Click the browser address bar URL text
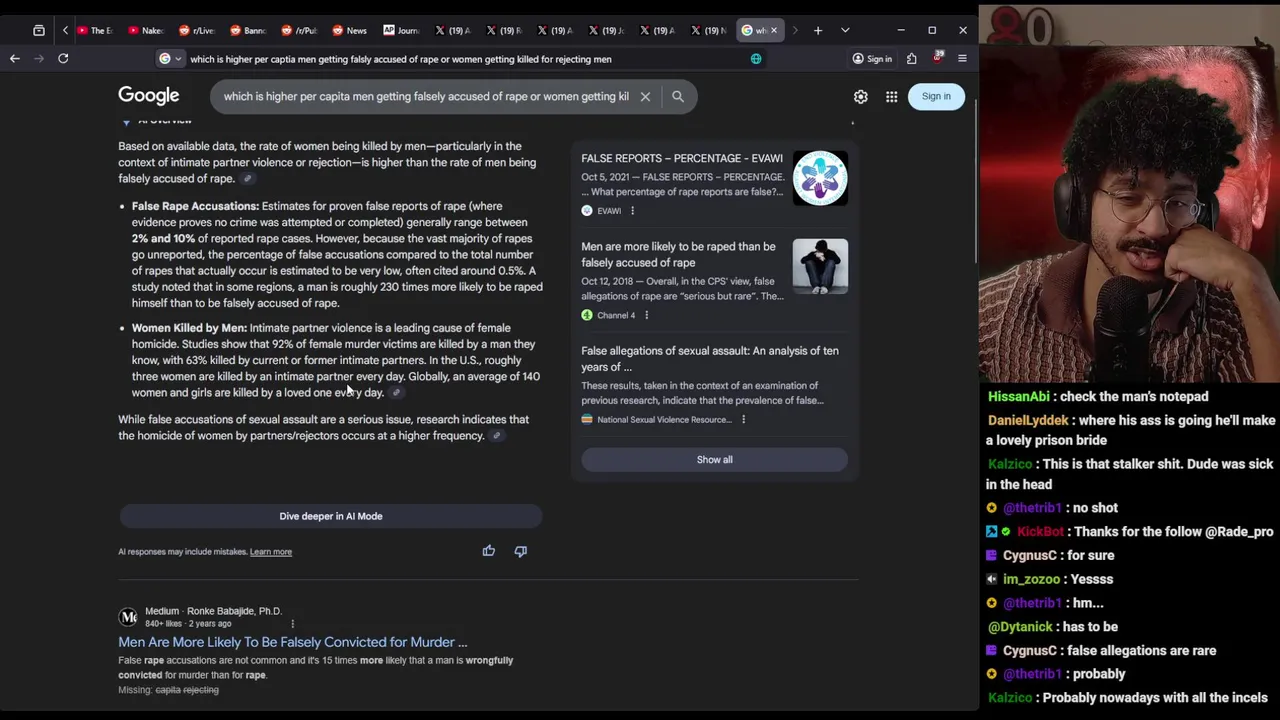 (x=401, y=59)
